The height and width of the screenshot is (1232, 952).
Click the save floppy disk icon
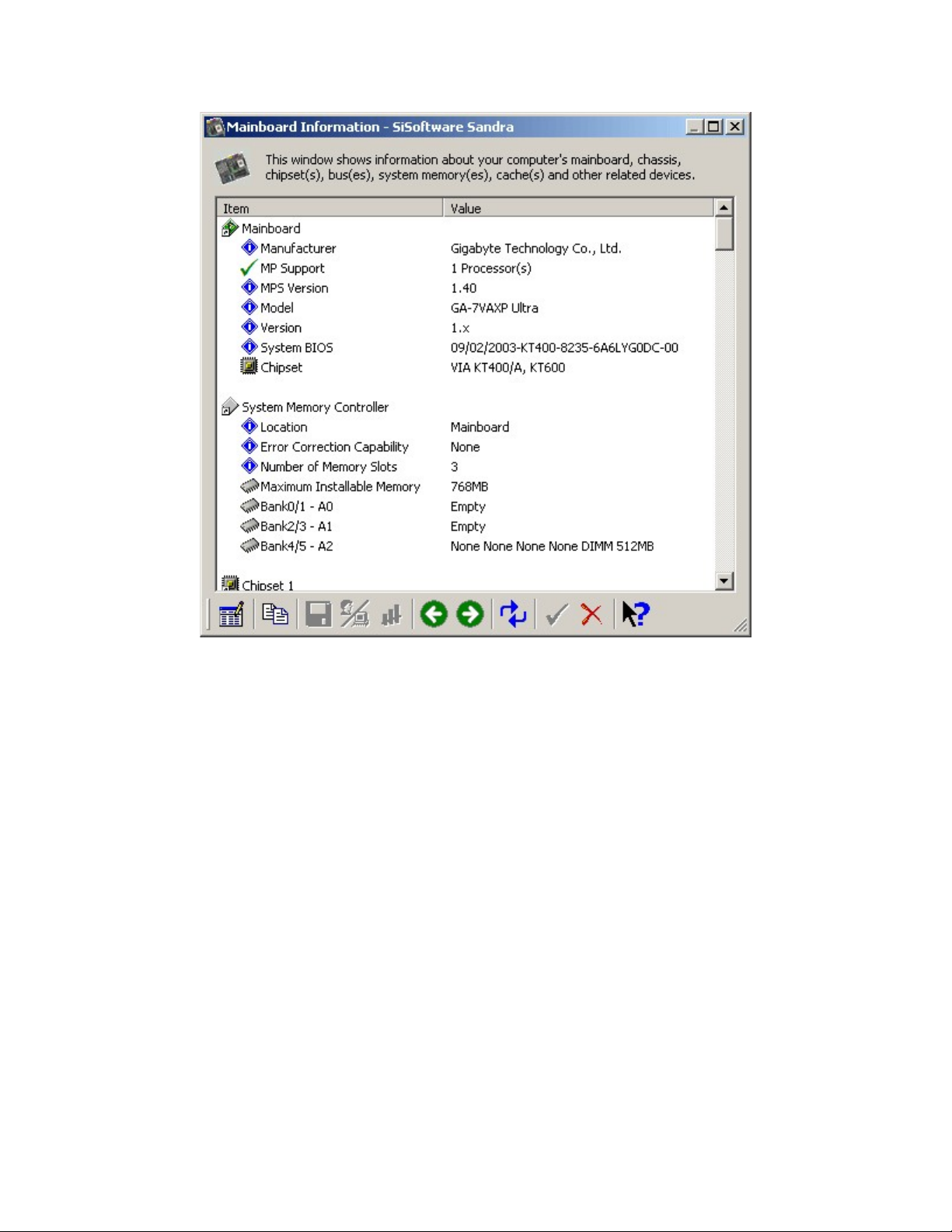pyautogui.click(x=318, y=615)
